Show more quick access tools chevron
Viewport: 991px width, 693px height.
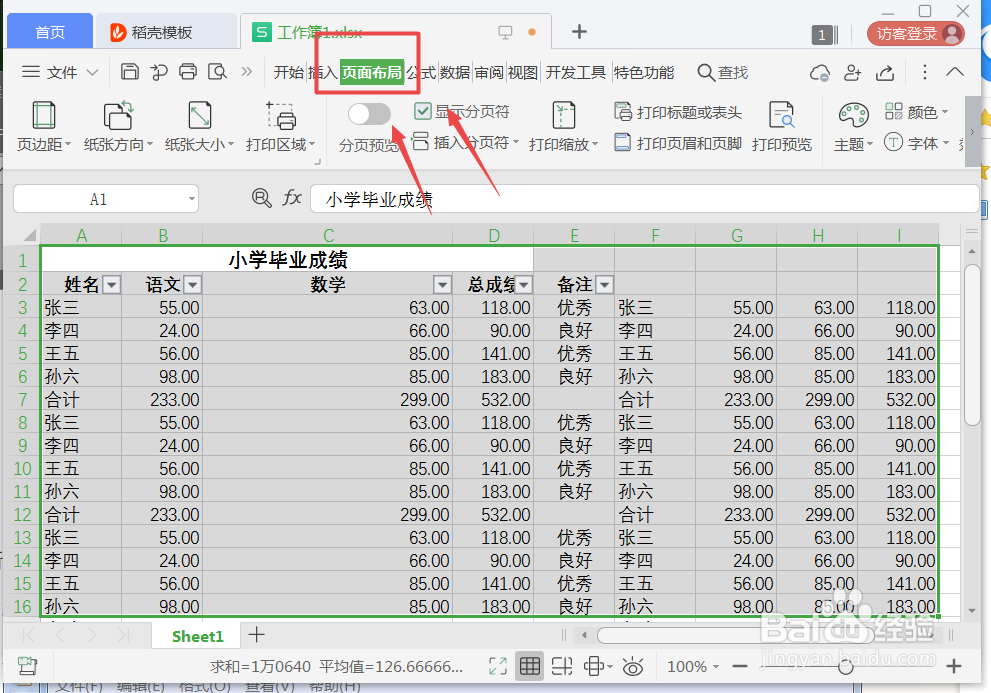pos(246,72)
